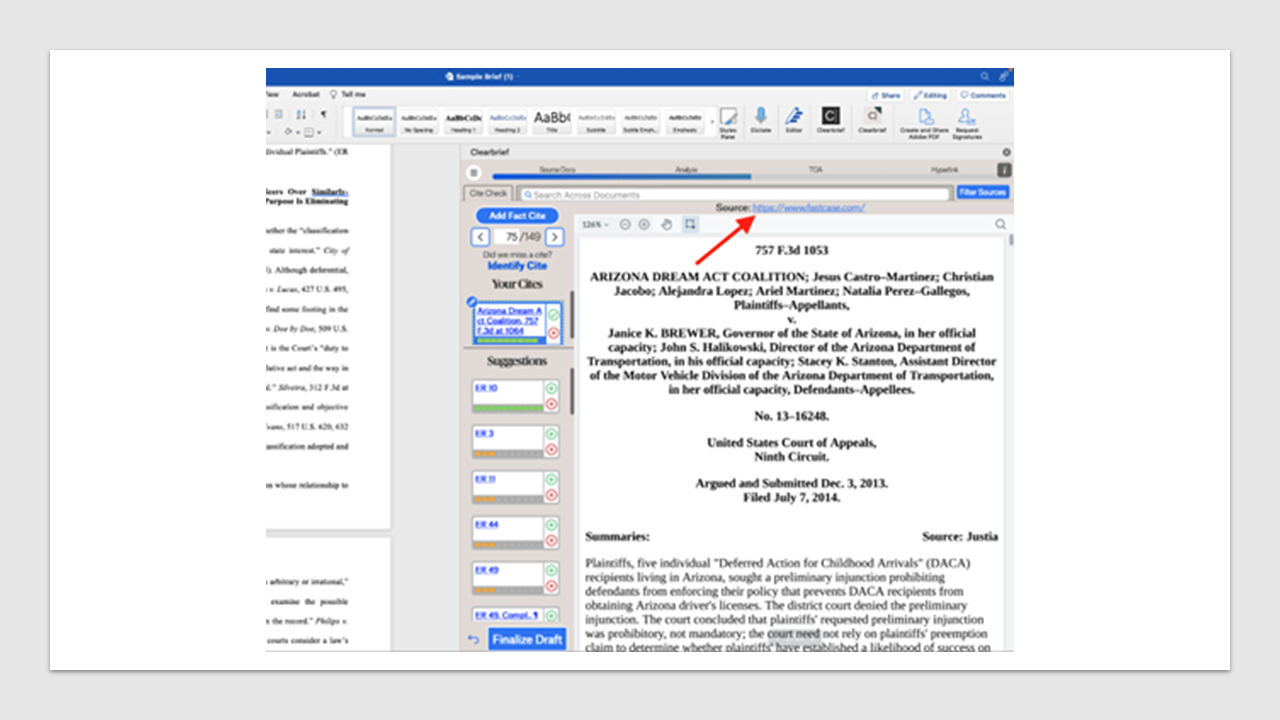Click the magnifier search icon in document viewer

point(1000,225)
